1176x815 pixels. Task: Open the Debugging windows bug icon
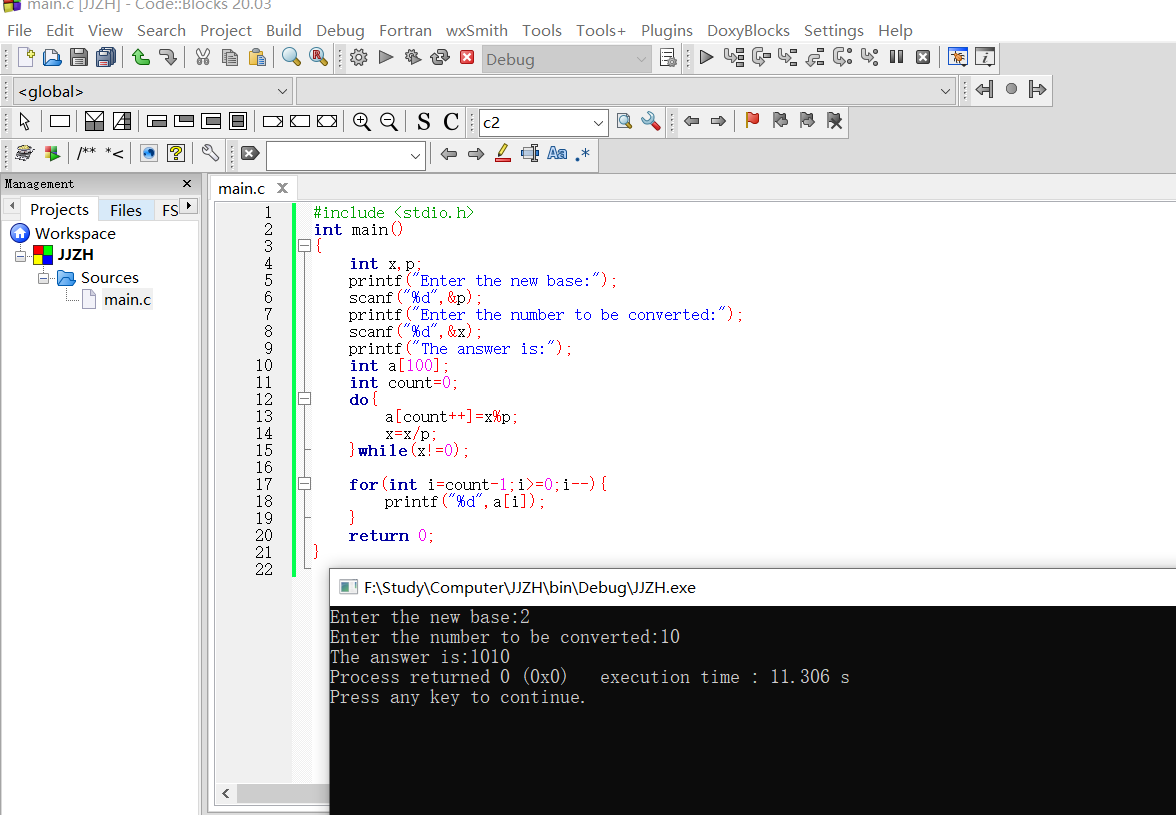(957, 58)
